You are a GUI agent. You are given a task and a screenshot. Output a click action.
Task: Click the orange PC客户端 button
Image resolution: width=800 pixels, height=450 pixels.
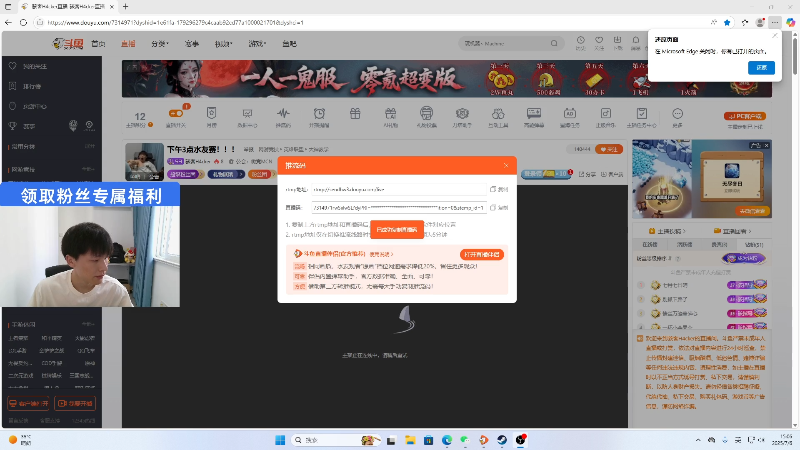pyautogui.click(x=745, y=116)
